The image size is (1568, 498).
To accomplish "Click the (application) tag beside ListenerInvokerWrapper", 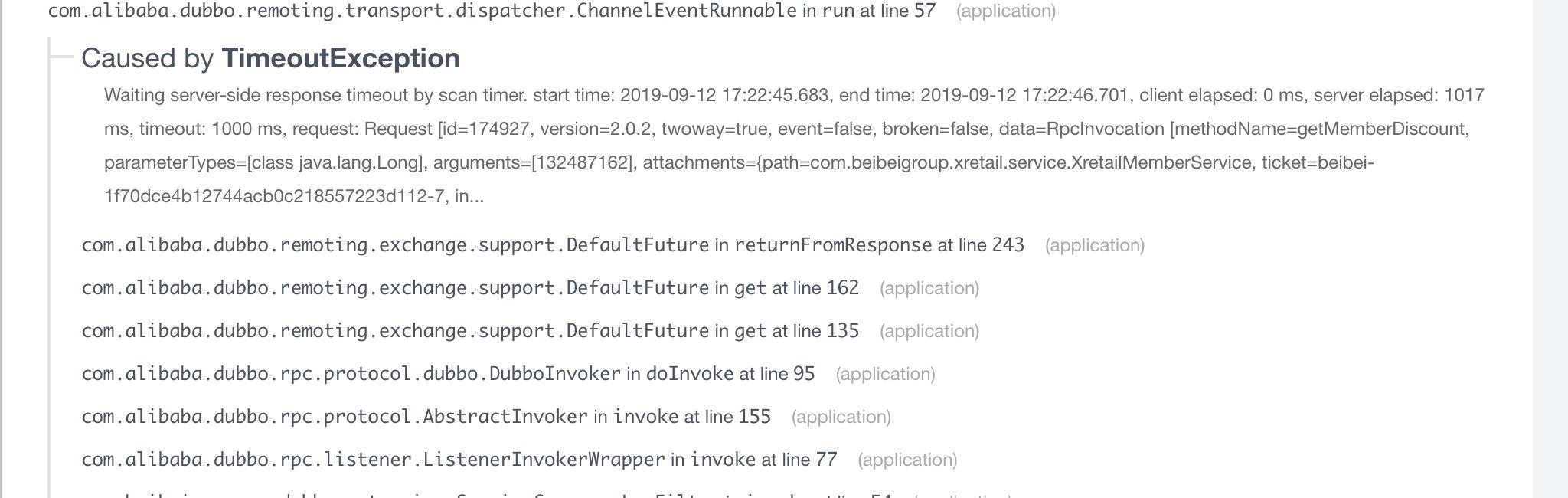I will pos(907,460).
